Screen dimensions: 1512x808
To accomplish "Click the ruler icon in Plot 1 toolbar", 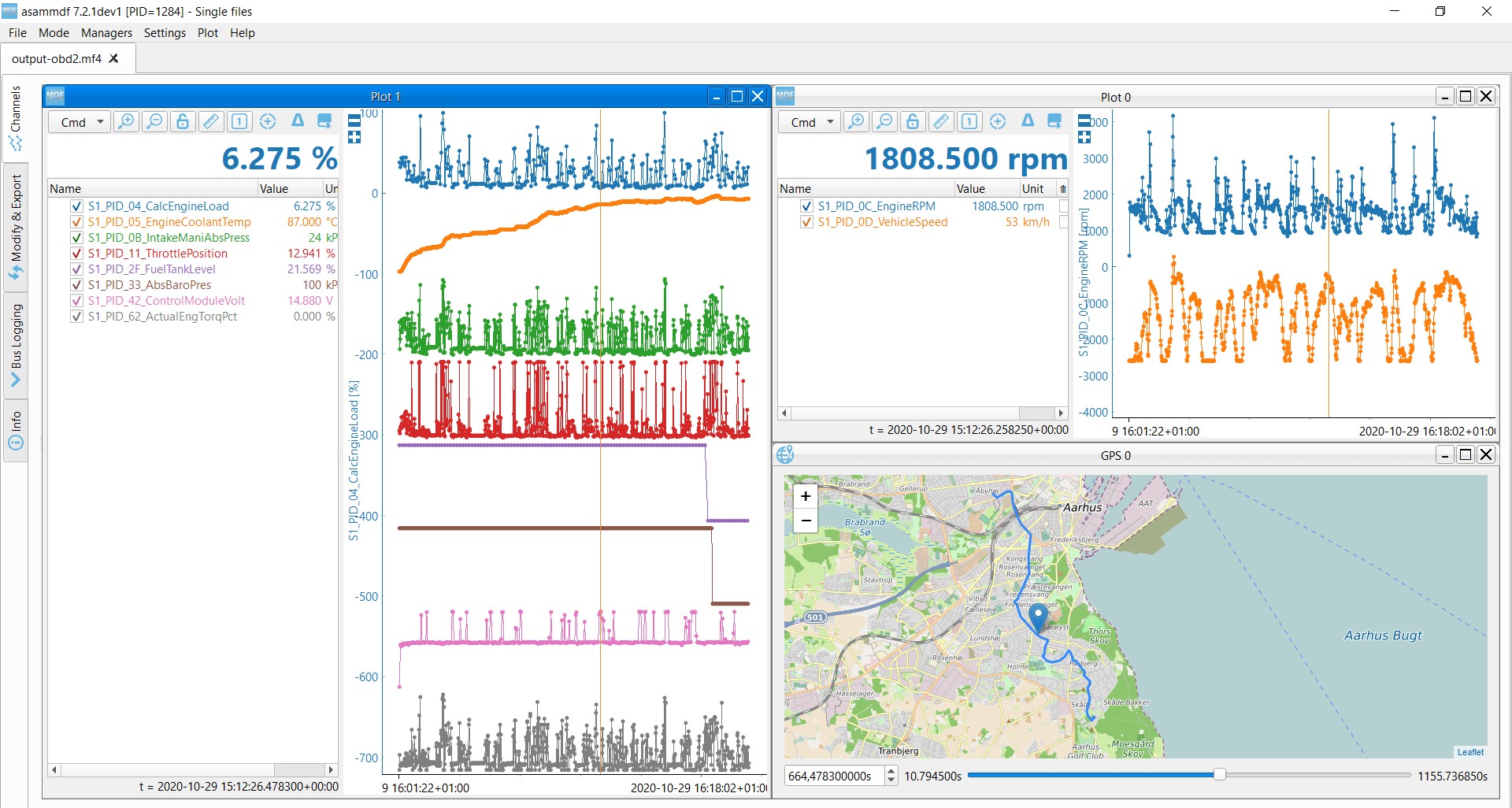I will click(x=211, y=121).
